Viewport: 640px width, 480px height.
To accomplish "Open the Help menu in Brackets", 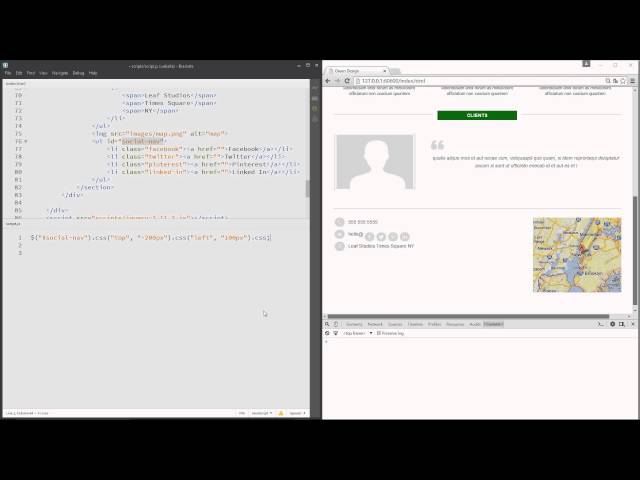I will (93, 73).
